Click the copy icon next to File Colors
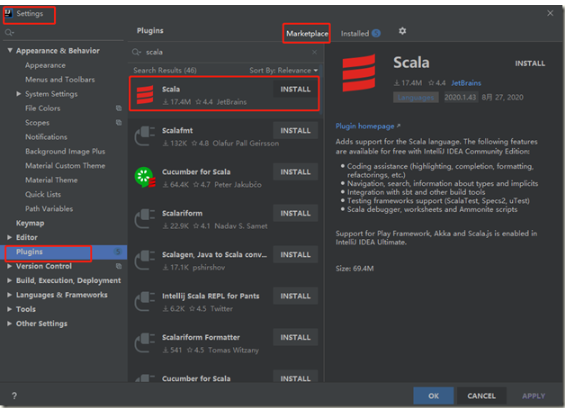 pos(119,108)
